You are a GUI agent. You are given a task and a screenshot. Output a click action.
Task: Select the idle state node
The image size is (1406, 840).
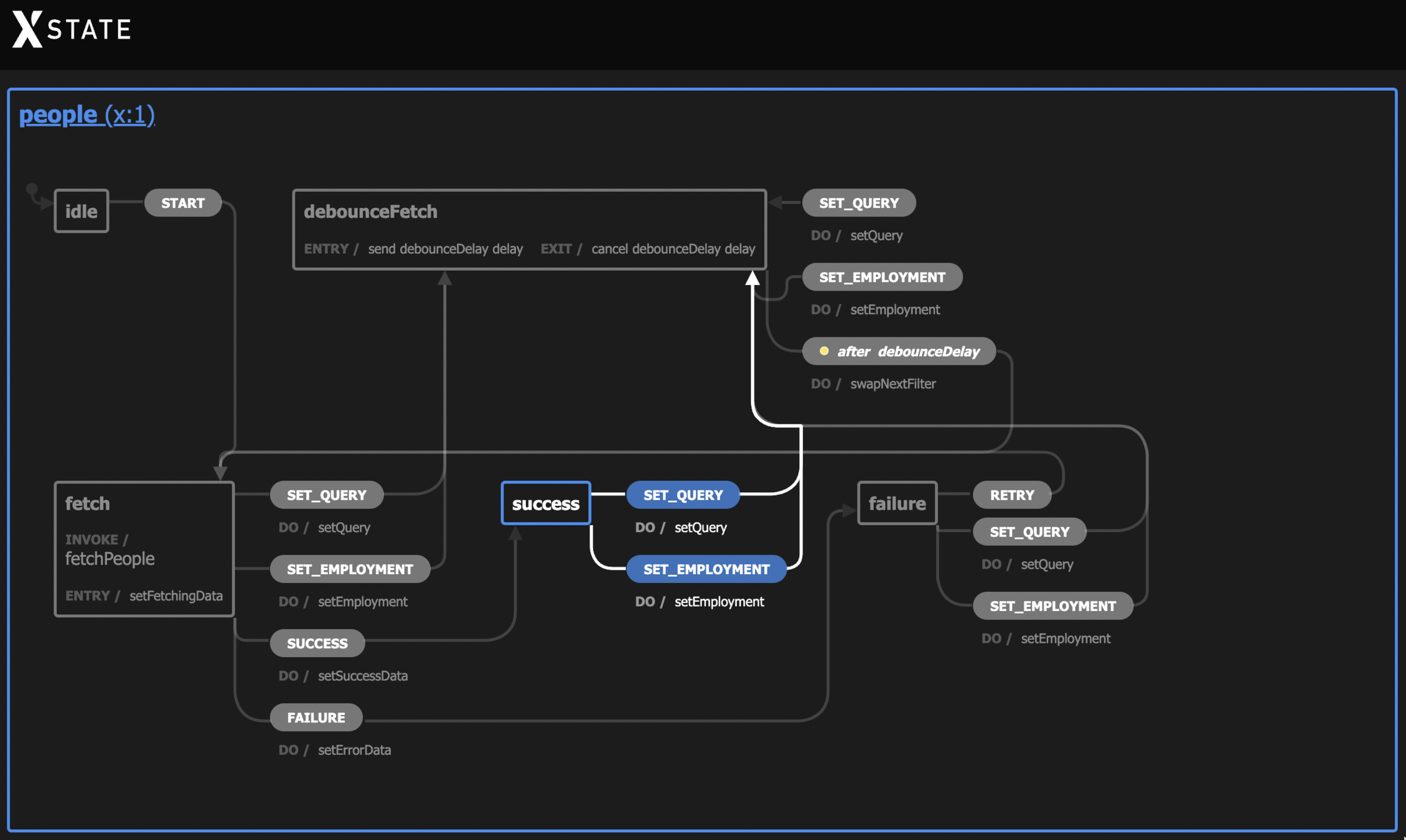(x=81, y=211)
